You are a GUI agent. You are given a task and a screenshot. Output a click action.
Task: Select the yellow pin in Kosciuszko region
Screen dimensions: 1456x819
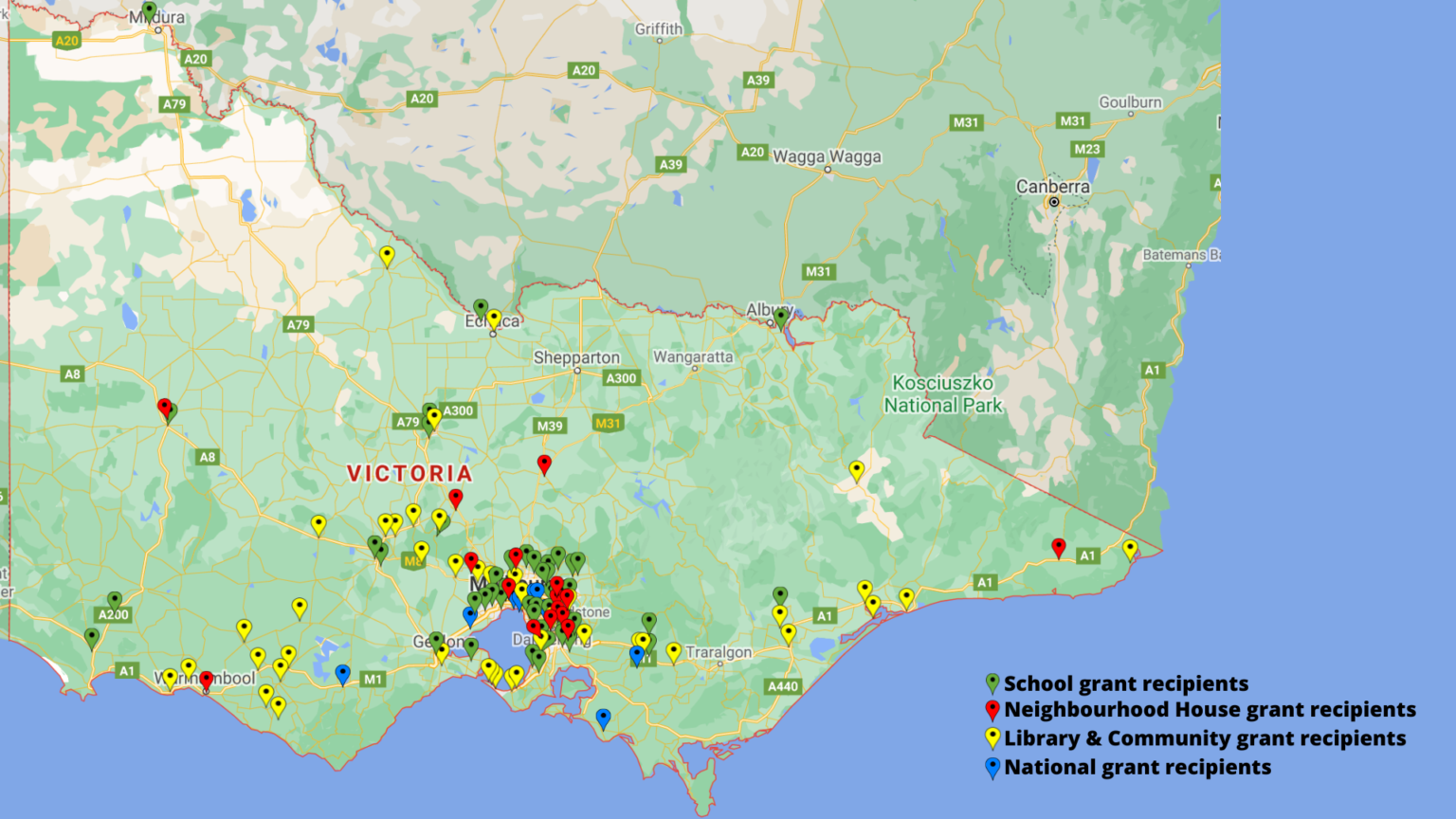coord(856,468)
